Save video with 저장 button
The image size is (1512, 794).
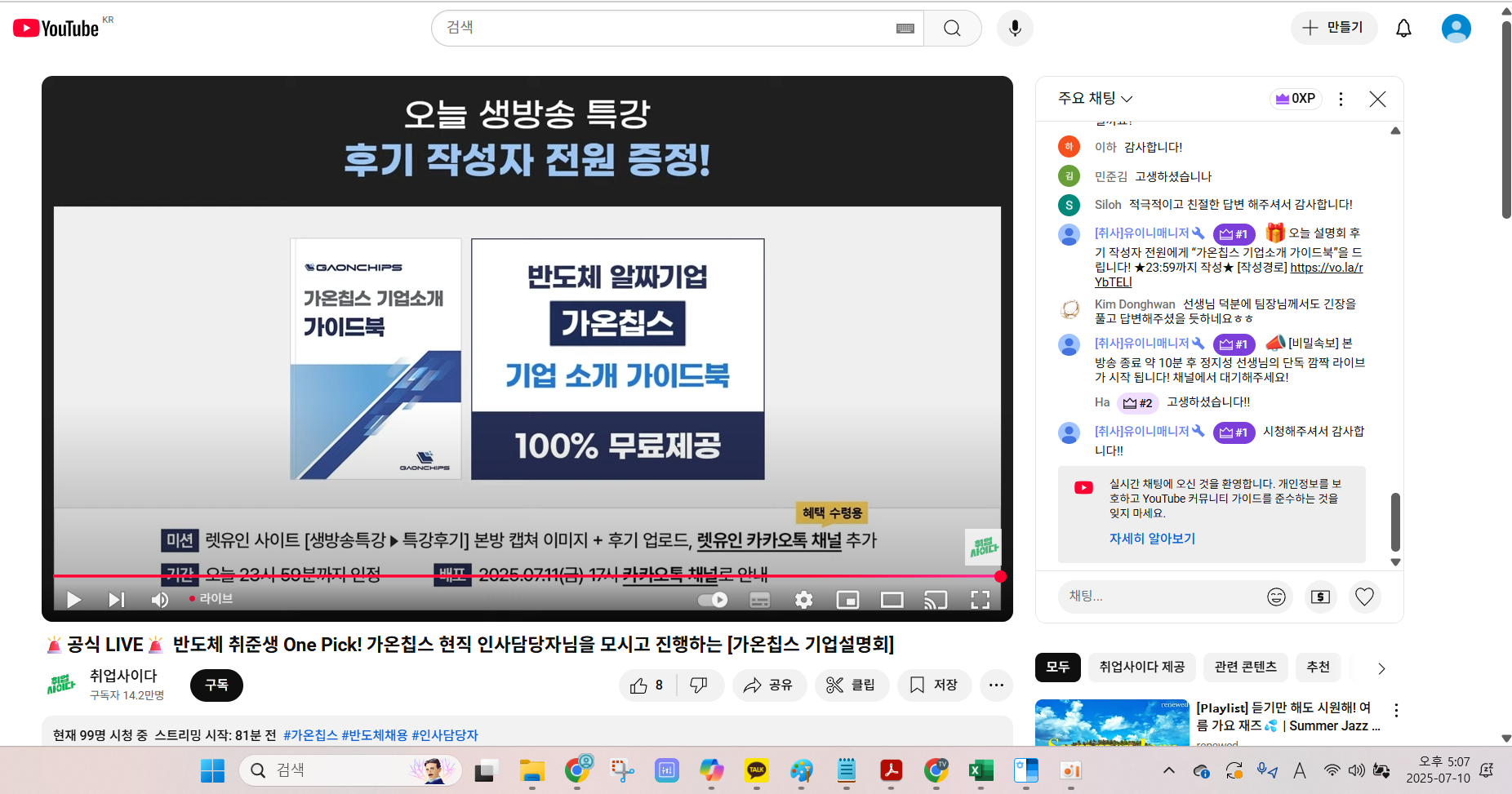934,685
